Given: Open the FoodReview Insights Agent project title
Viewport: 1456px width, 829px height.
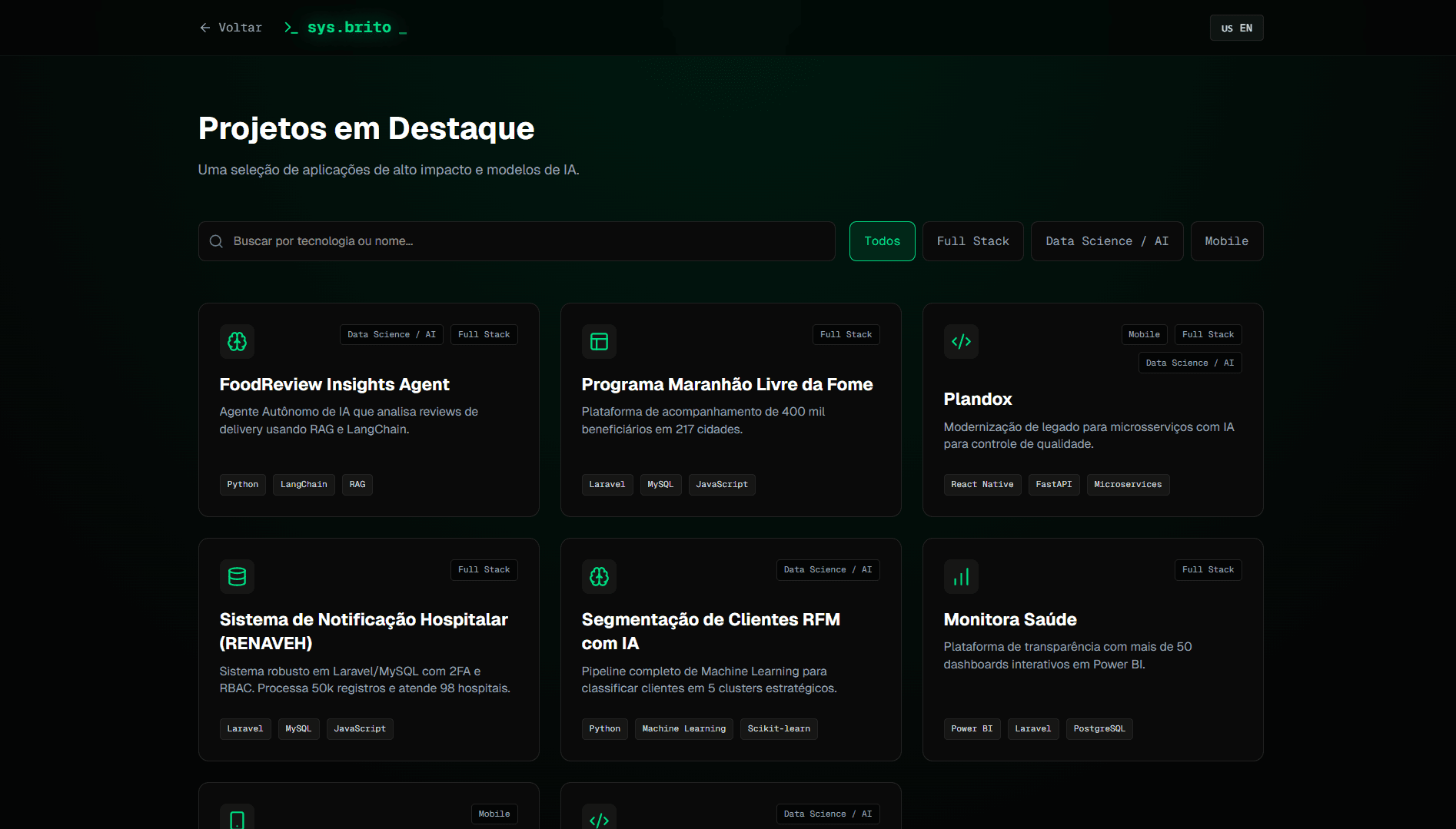Looking at the screenshot, I should coord(334,384).
